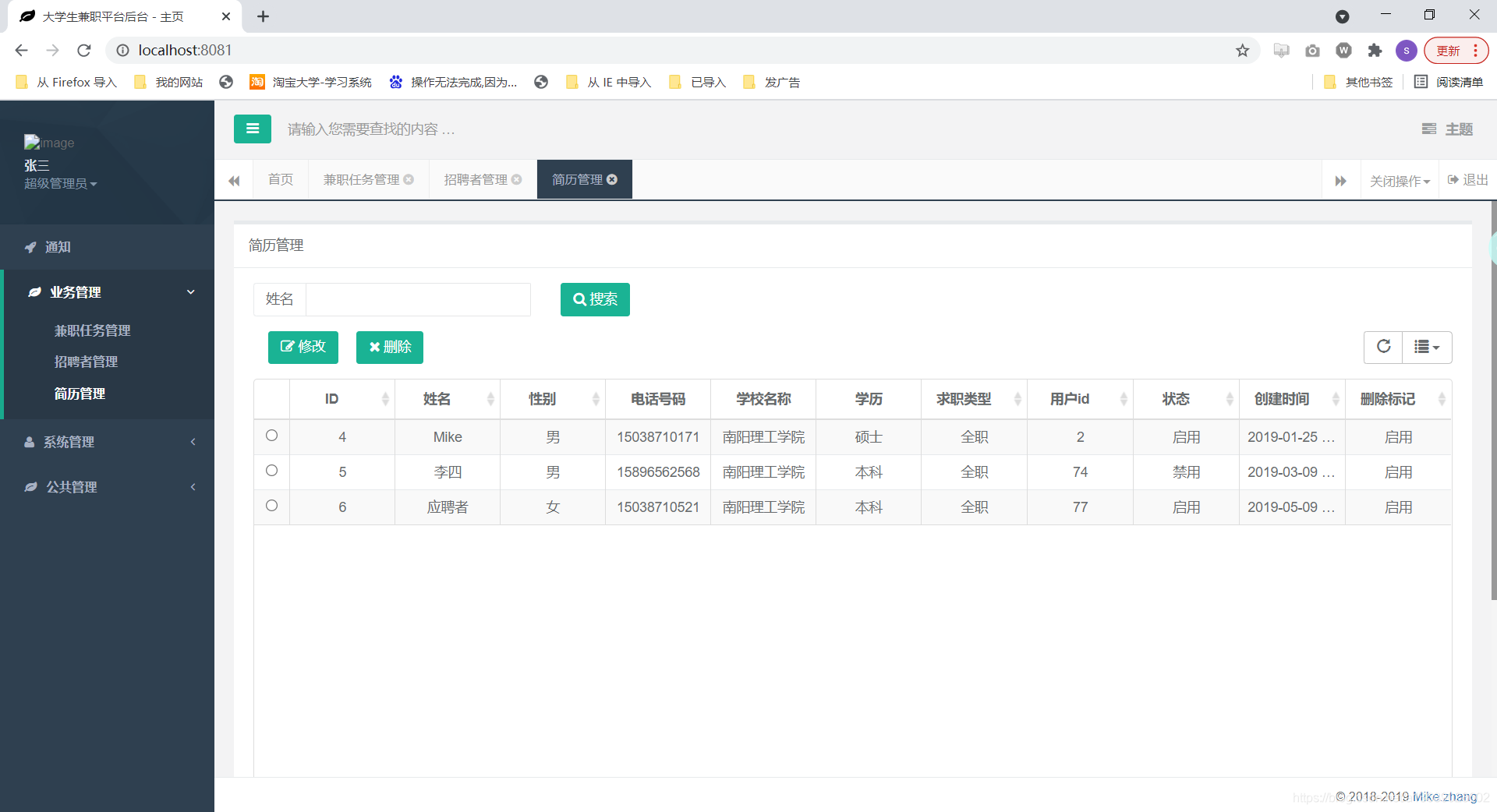The height and width of the screenshot is (812, 1497).
Task: Close the 兼职任务管理 tab with its x icon
Action: point(409,179)
